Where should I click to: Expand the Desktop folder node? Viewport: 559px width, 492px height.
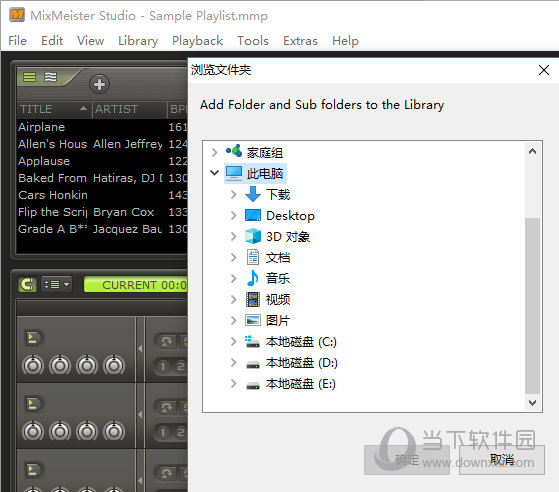click(234, 216)
